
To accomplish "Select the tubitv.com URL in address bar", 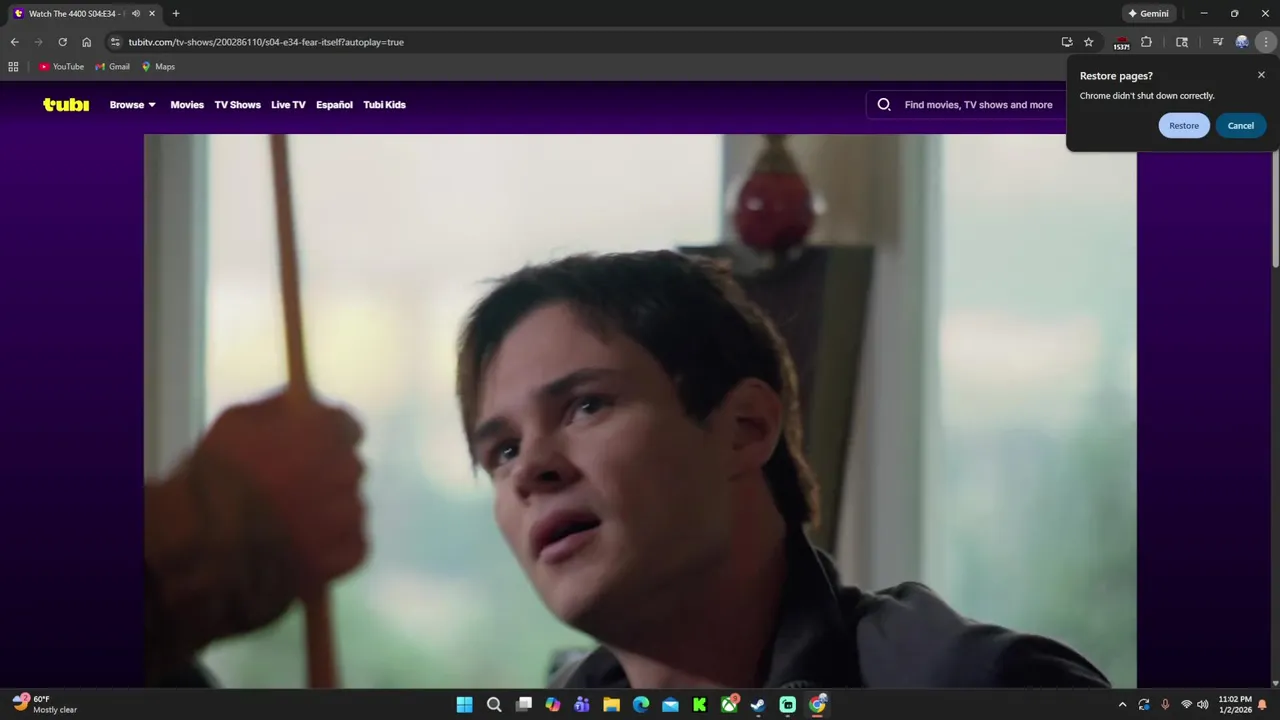I will click(x=266, y=42).
